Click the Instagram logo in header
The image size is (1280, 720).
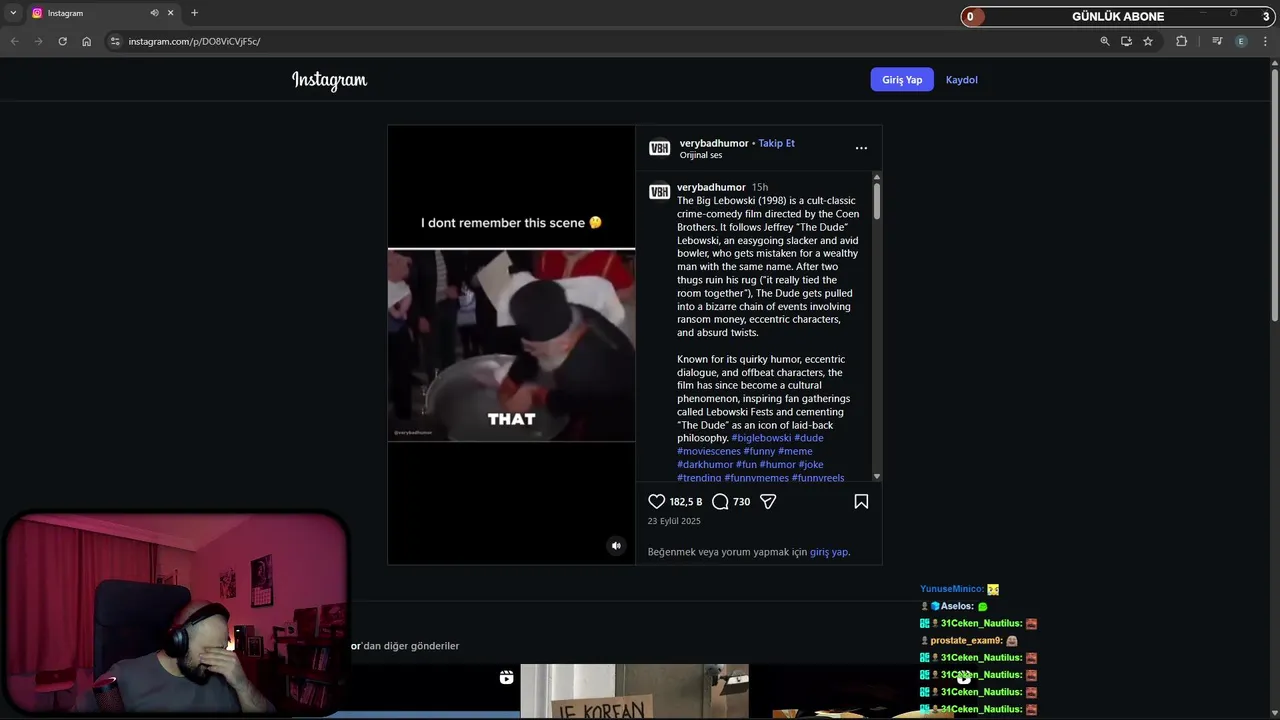(329, 80)
